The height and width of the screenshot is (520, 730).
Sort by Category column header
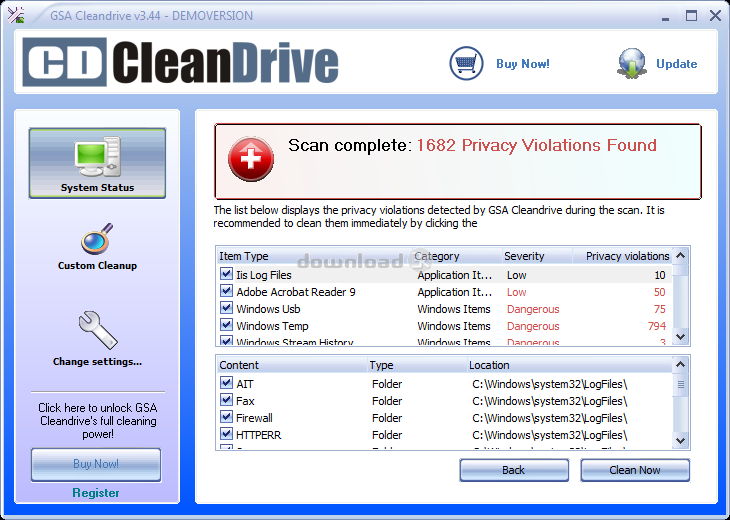(456, 256)
